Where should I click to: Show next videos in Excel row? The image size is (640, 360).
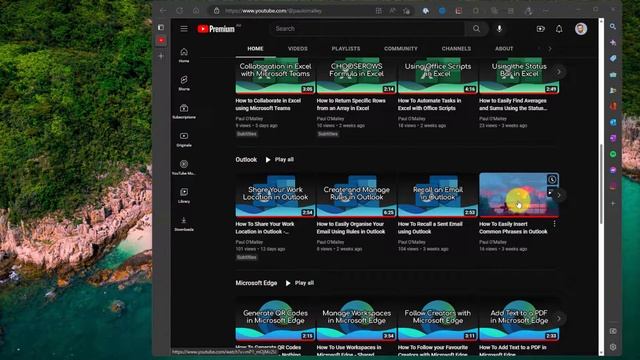point(559,72)
